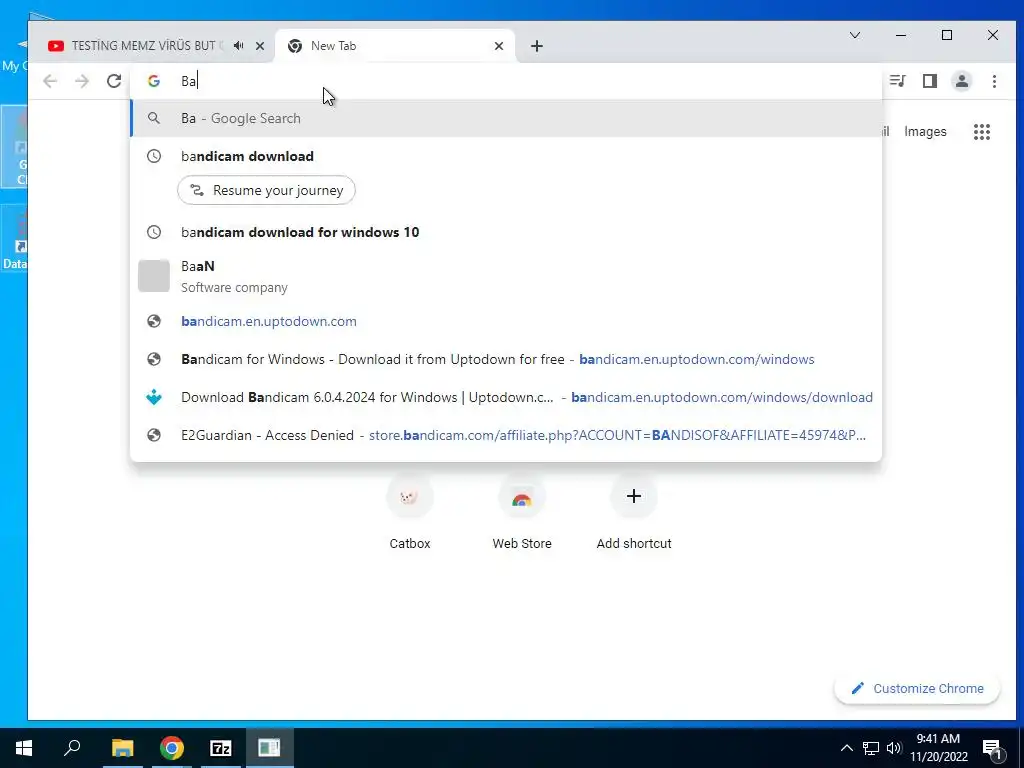This screenshot has height=768, width=1024.
Task: Open File Explorer from the taskbar
Action: [122, 747]
